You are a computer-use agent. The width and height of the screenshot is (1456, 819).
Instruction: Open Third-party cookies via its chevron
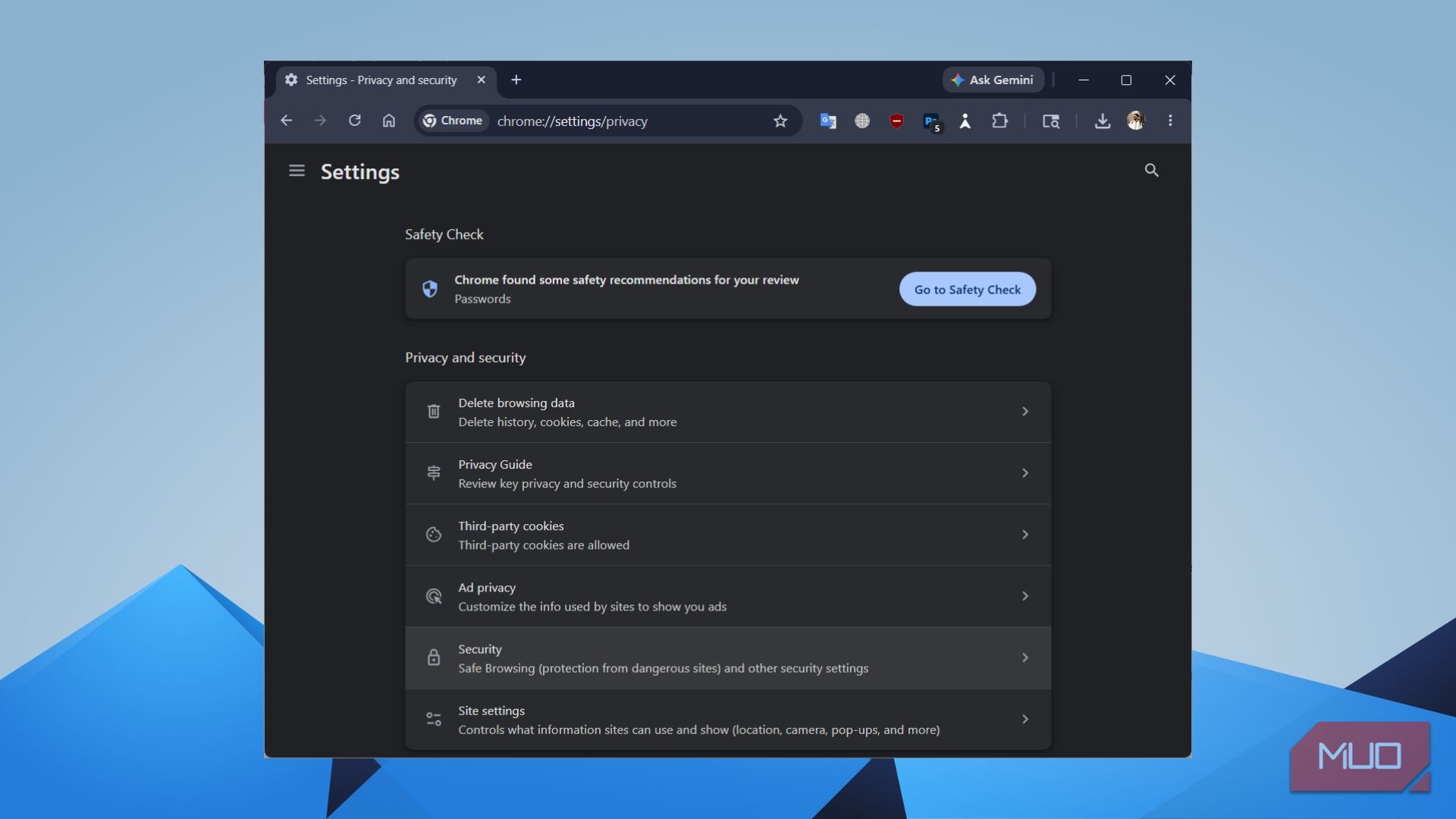coord(1025,534)
